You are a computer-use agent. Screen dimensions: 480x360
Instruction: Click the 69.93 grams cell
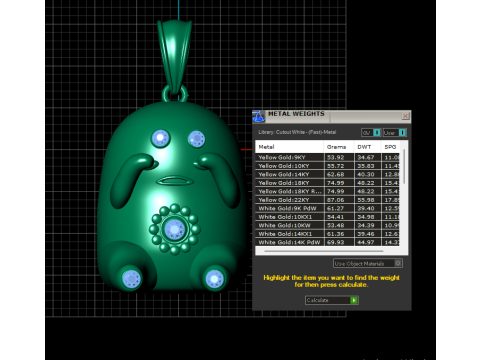(339, 242)
